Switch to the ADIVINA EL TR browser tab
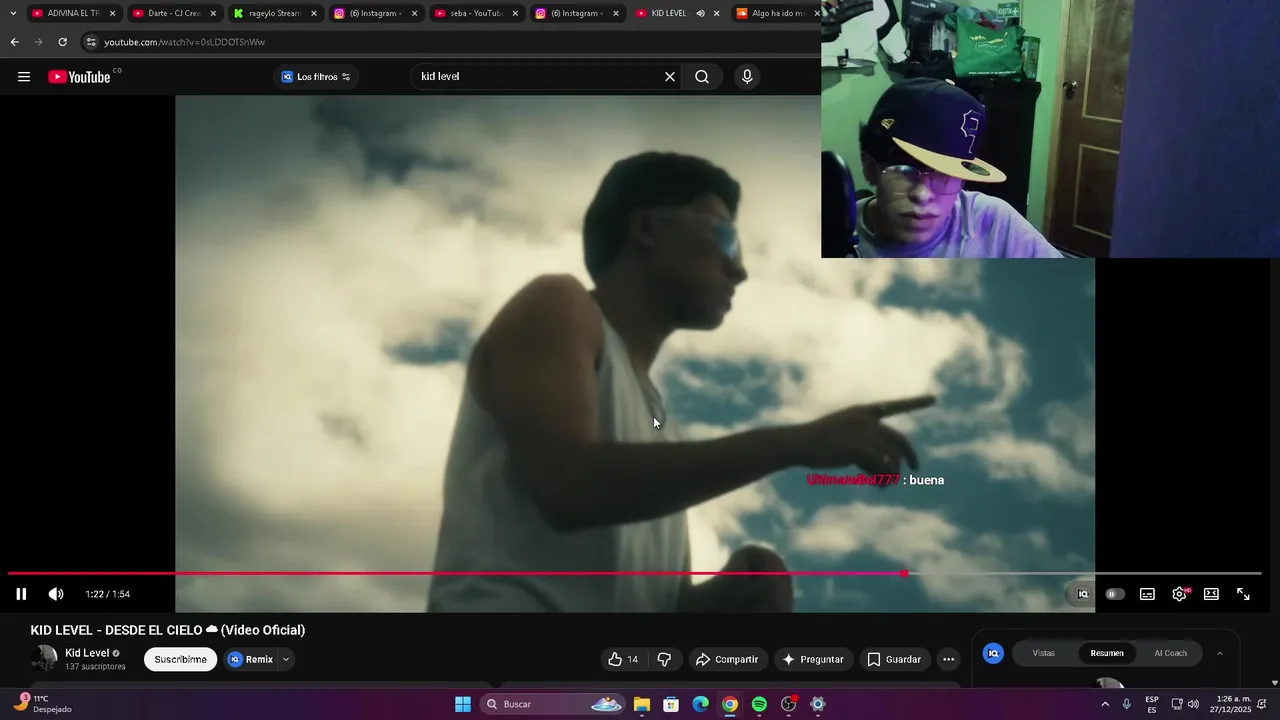 pos(75,13)
